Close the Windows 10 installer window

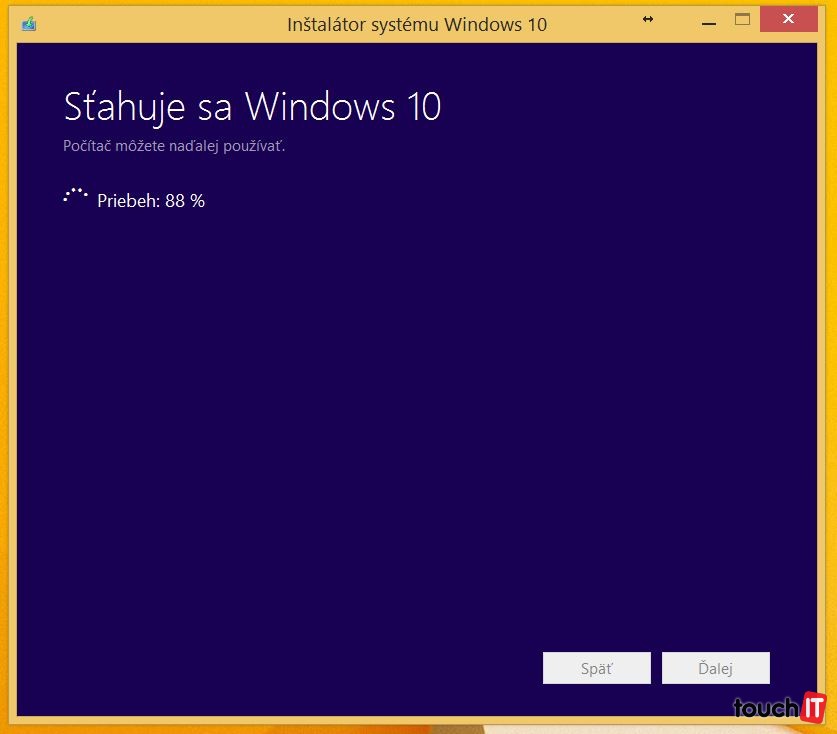789,19
